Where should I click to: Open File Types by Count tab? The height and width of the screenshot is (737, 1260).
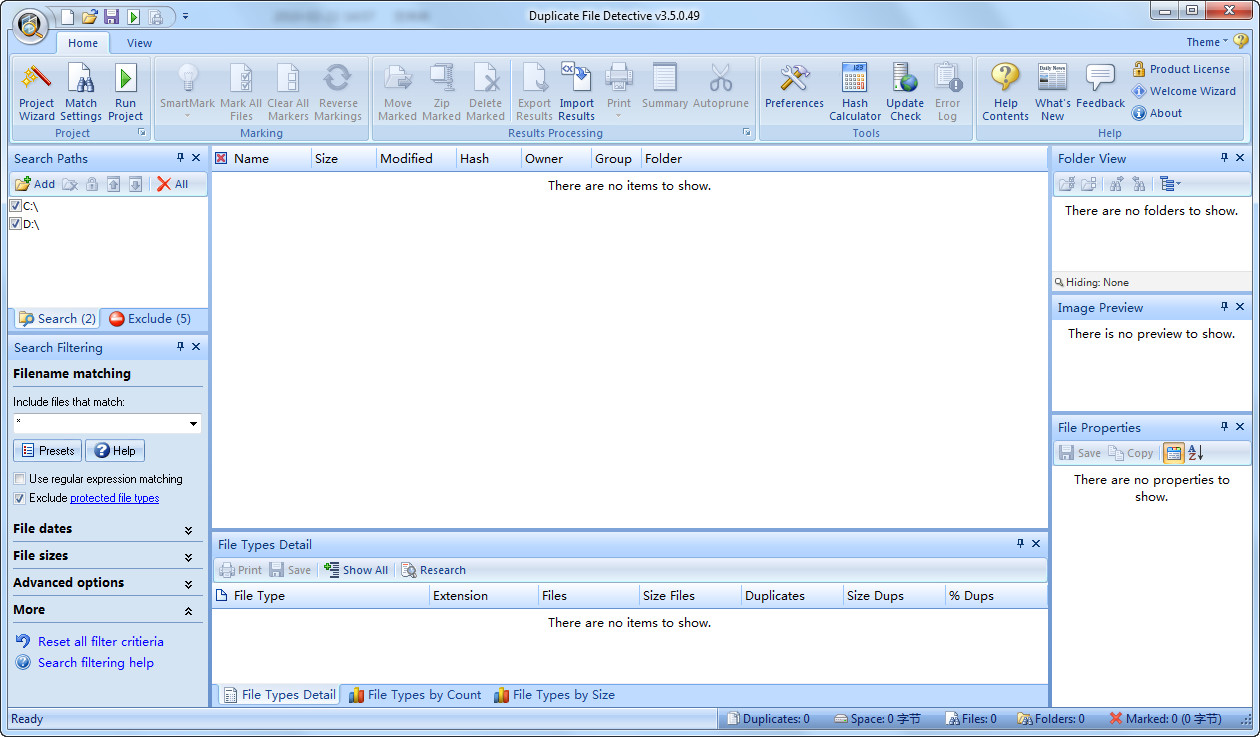click(415, 695)
